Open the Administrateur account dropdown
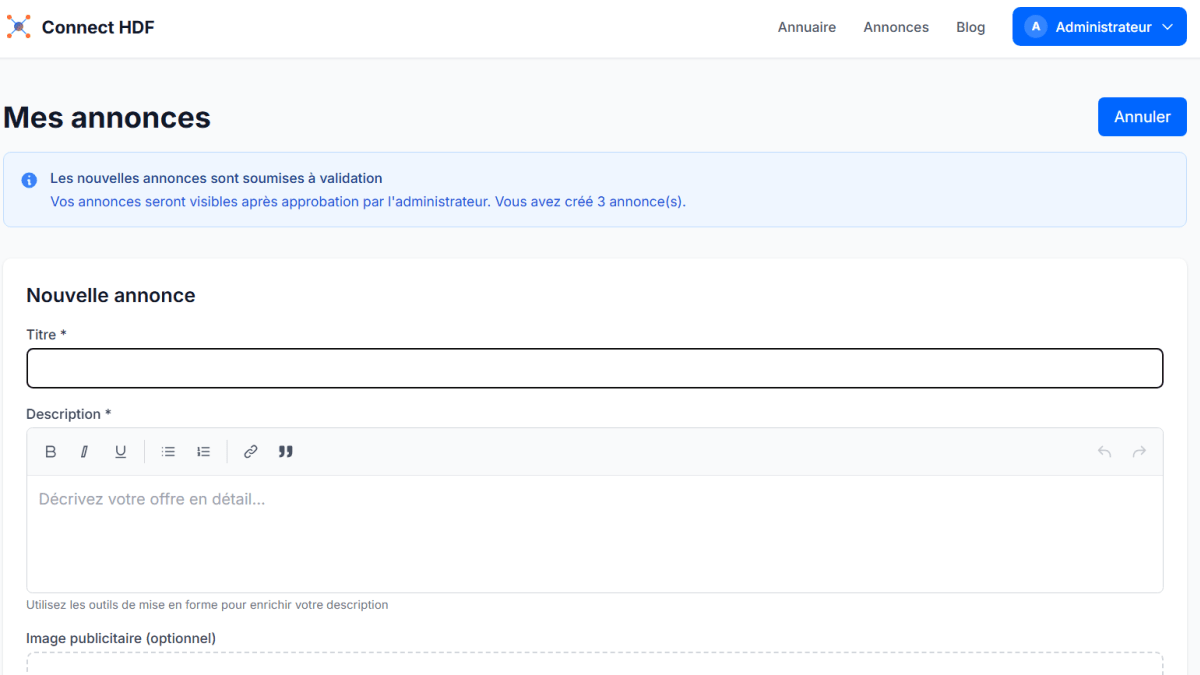The height and width of the screenshot is (675, 1200). (x=1166, y=26)
